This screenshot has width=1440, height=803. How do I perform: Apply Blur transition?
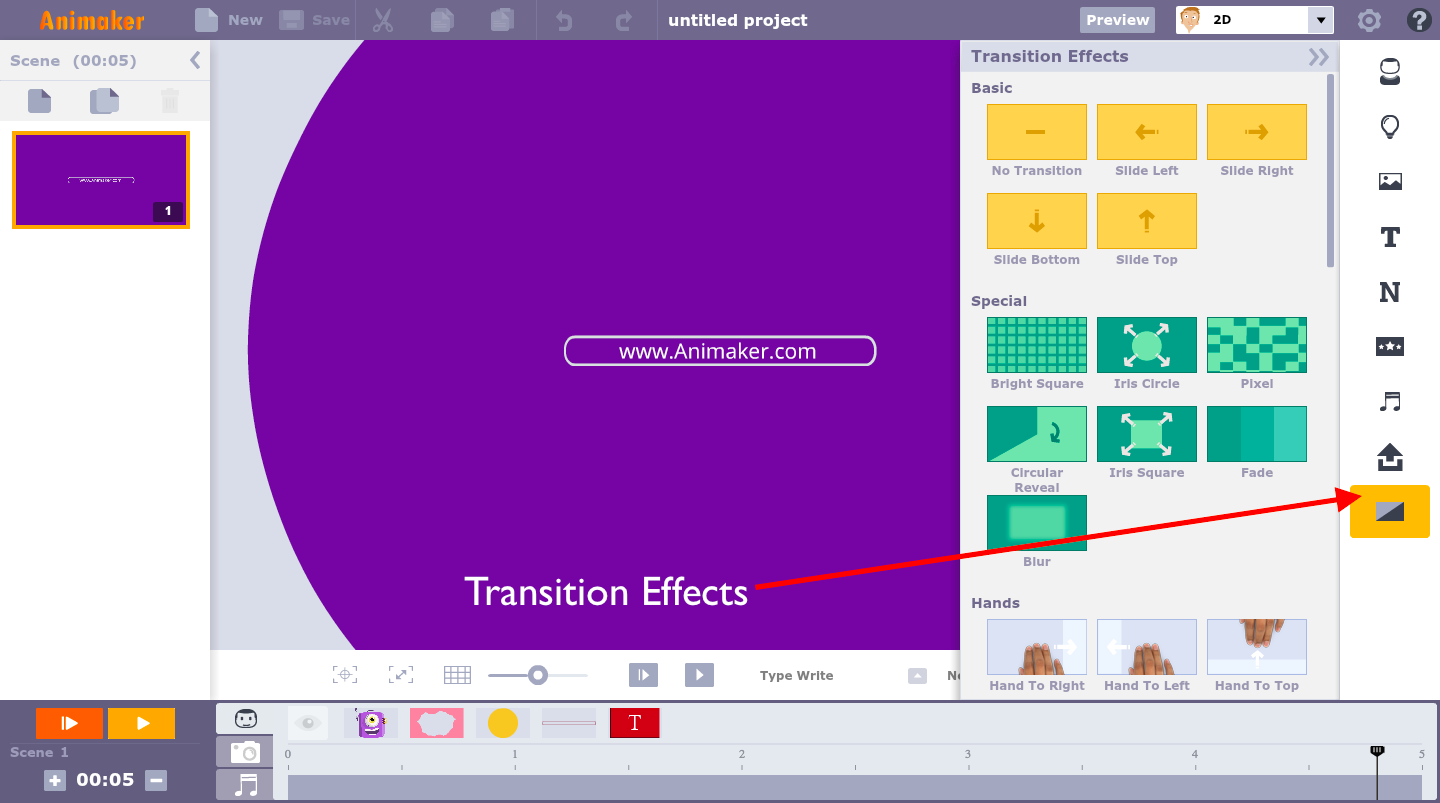pos(1037,523)
